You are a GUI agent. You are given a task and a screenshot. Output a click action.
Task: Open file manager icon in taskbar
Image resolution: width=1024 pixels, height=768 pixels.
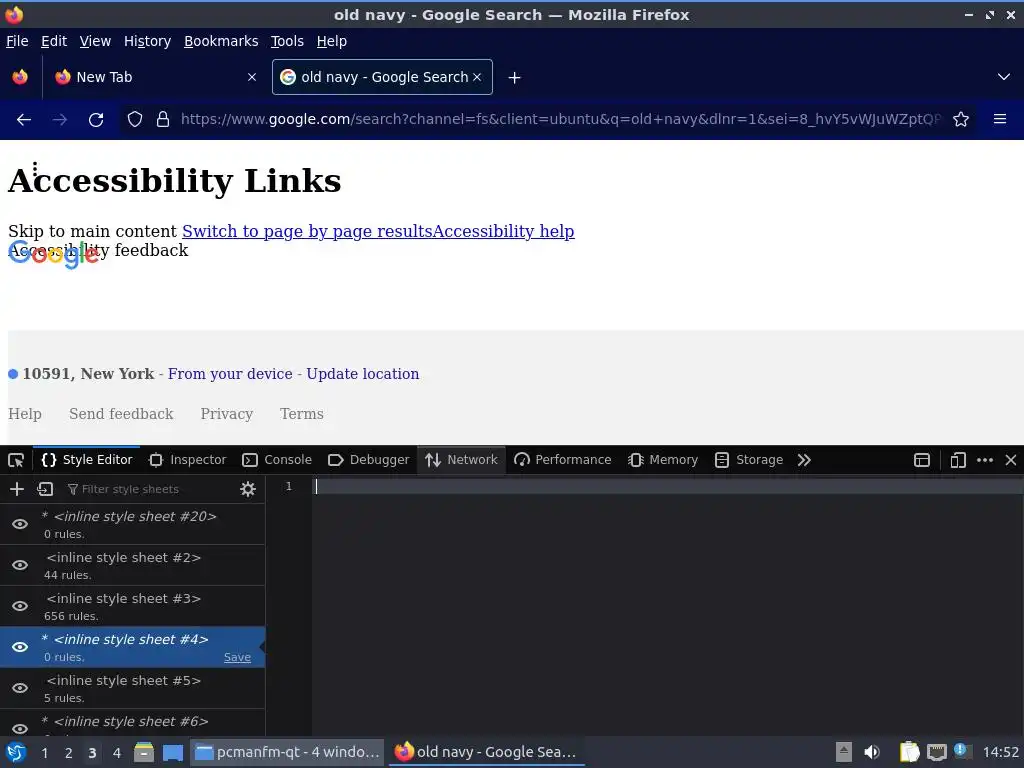click(144, 752)
